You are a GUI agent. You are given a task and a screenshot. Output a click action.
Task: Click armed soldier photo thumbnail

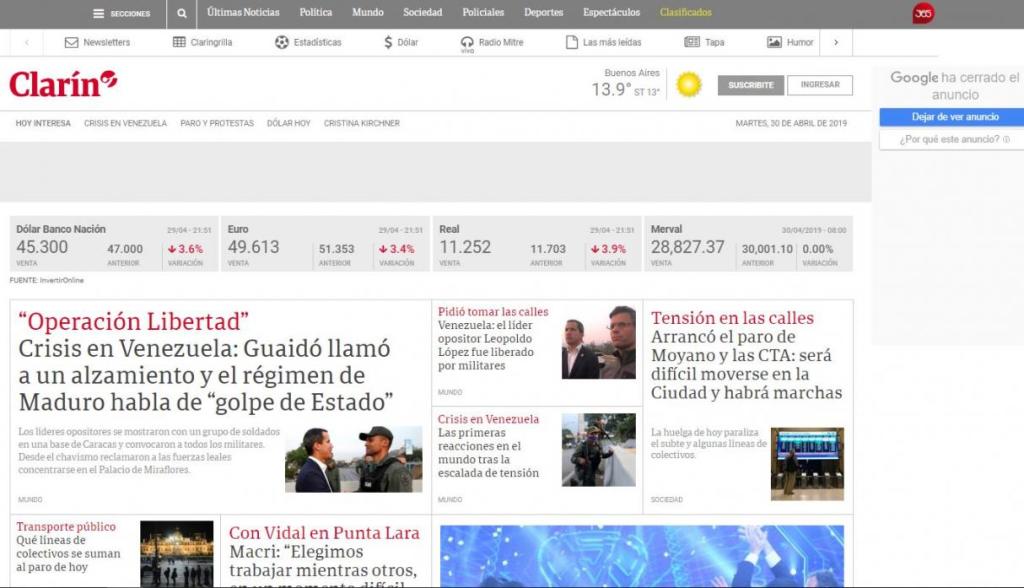[x=598, y=449]
